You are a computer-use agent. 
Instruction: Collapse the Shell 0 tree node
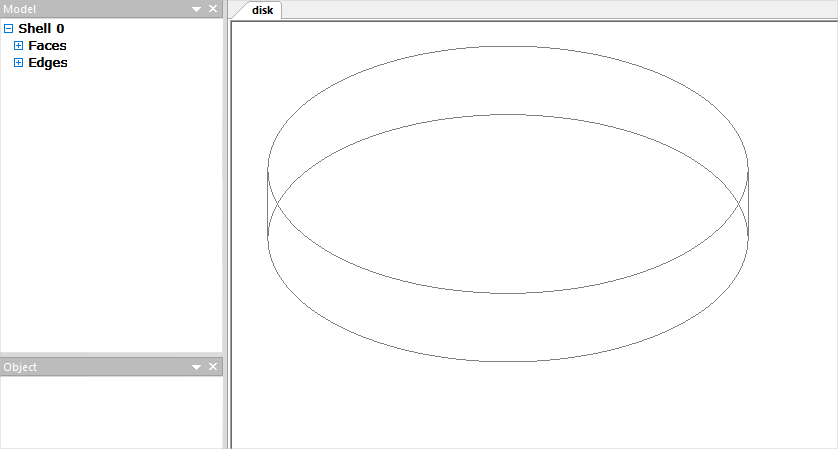9,29
